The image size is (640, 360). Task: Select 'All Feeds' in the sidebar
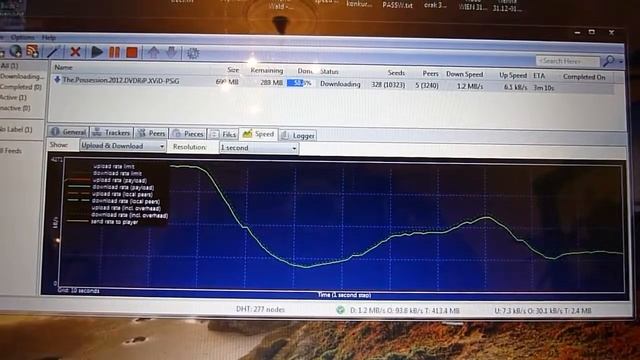point(11,151)
